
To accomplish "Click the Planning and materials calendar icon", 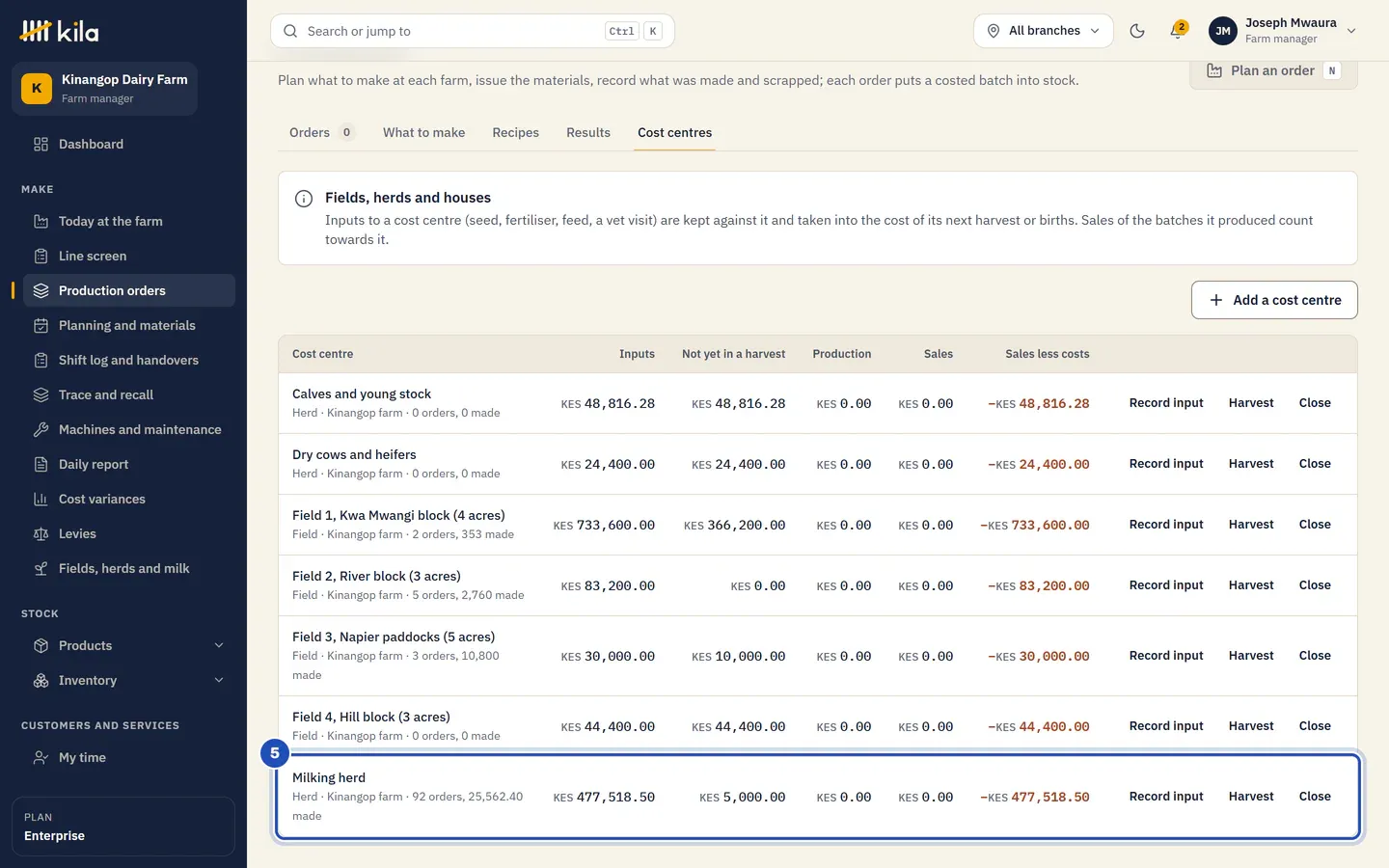I will pos(41,325).
